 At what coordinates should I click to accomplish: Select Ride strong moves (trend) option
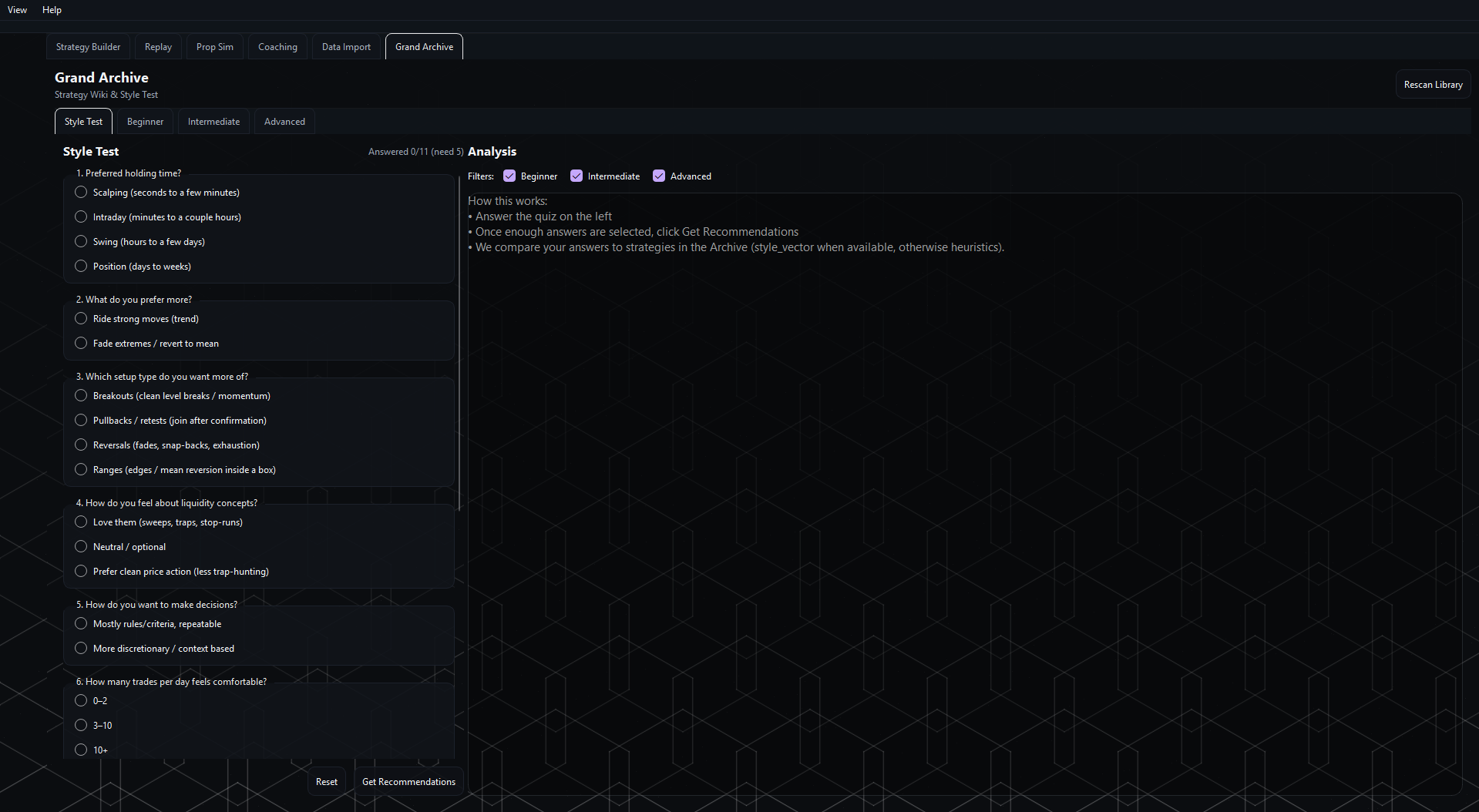[x=81, y=319]
